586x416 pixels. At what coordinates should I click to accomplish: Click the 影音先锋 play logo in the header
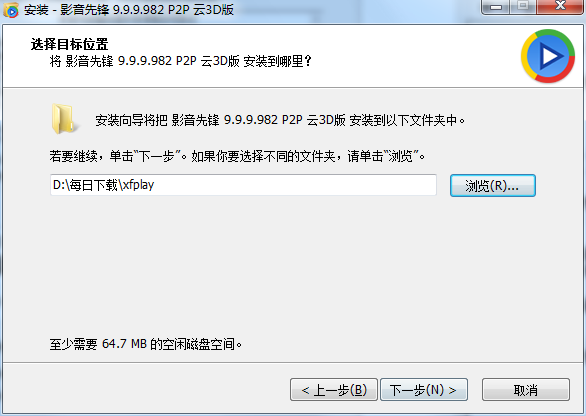(548, 56)
